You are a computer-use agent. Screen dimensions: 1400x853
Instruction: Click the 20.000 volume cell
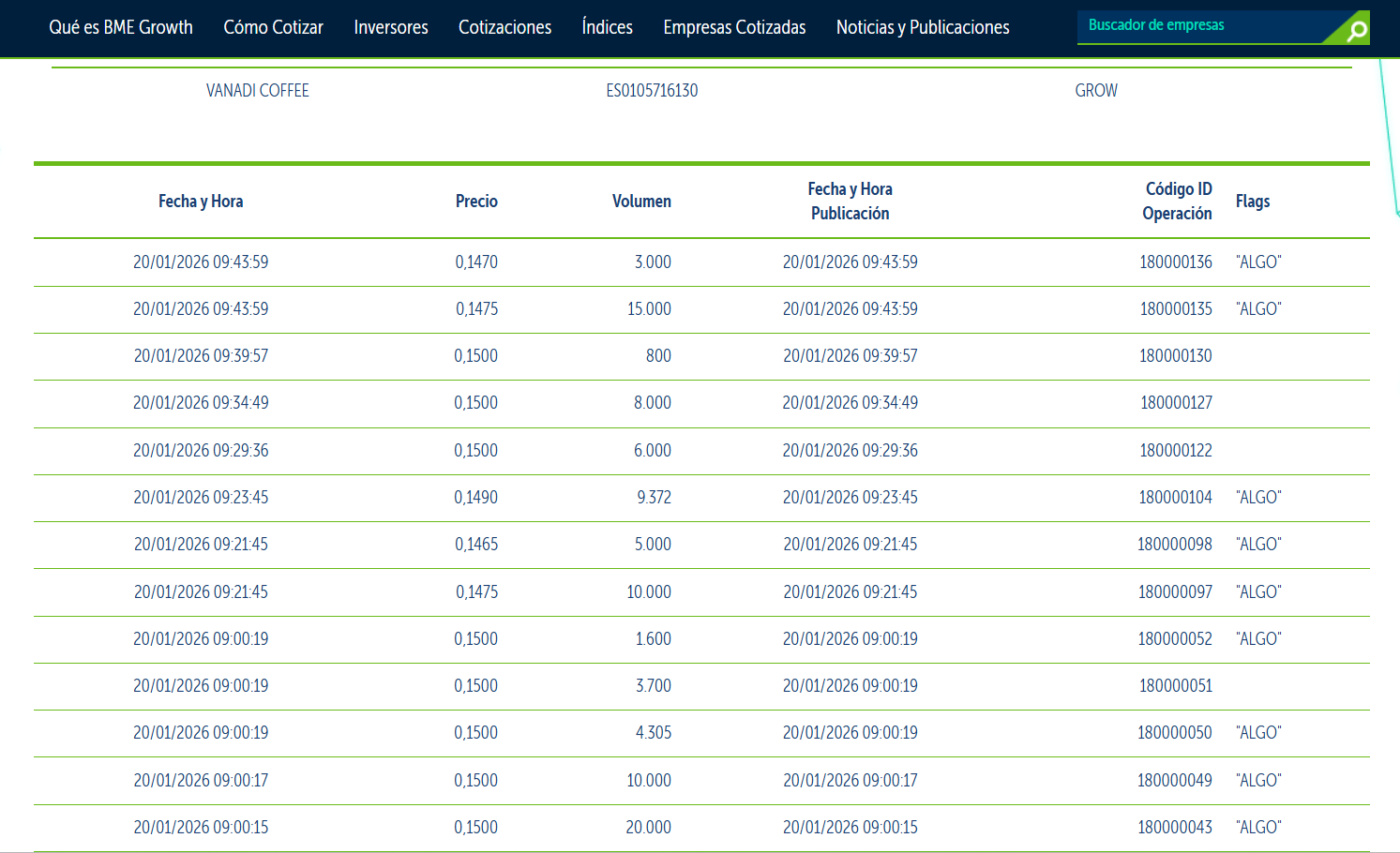(x=648, y=828)
